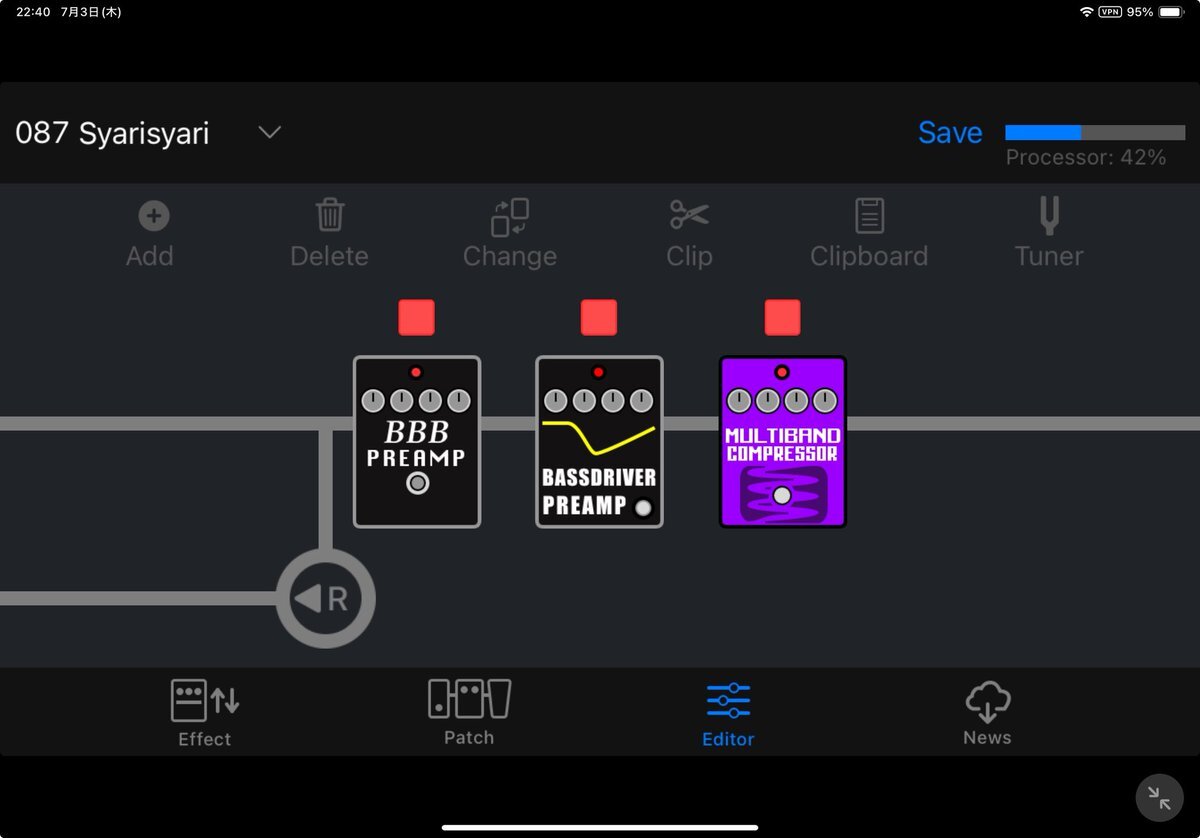Image resolution: width=1200 pixels, height=838 pixels.
Task: Click the 22:40 clock in status bar
Action: pos(33,12)
